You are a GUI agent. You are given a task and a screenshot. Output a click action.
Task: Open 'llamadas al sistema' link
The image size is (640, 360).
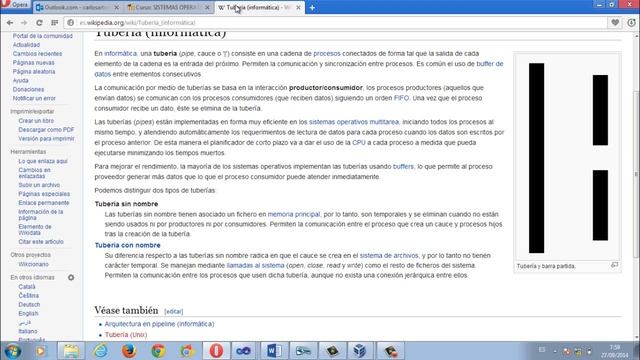pos(256,265)
